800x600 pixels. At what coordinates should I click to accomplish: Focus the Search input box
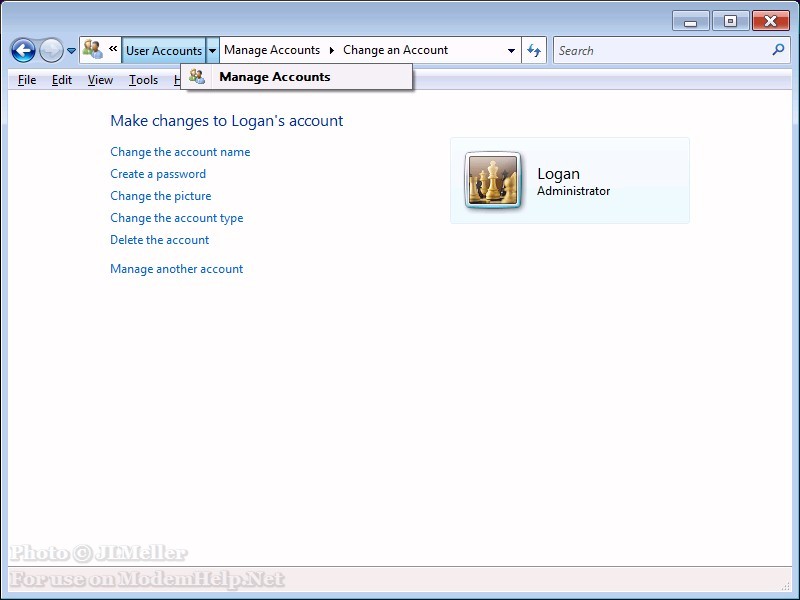click(x=662, y=51)
